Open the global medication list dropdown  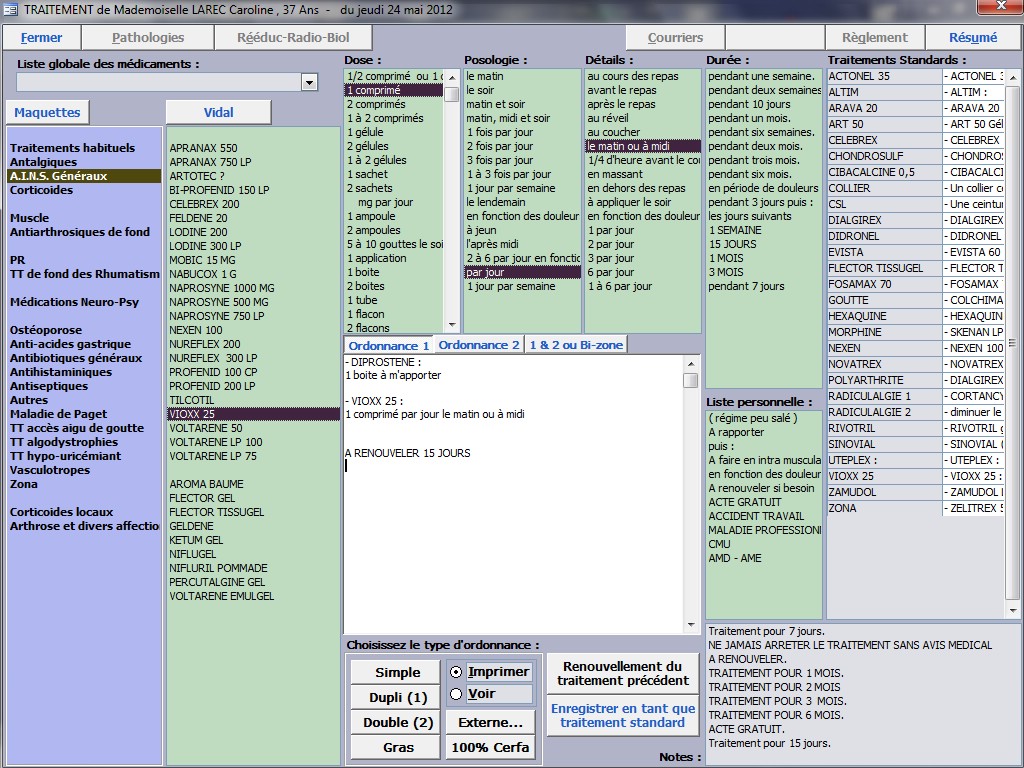pos(309,83)
